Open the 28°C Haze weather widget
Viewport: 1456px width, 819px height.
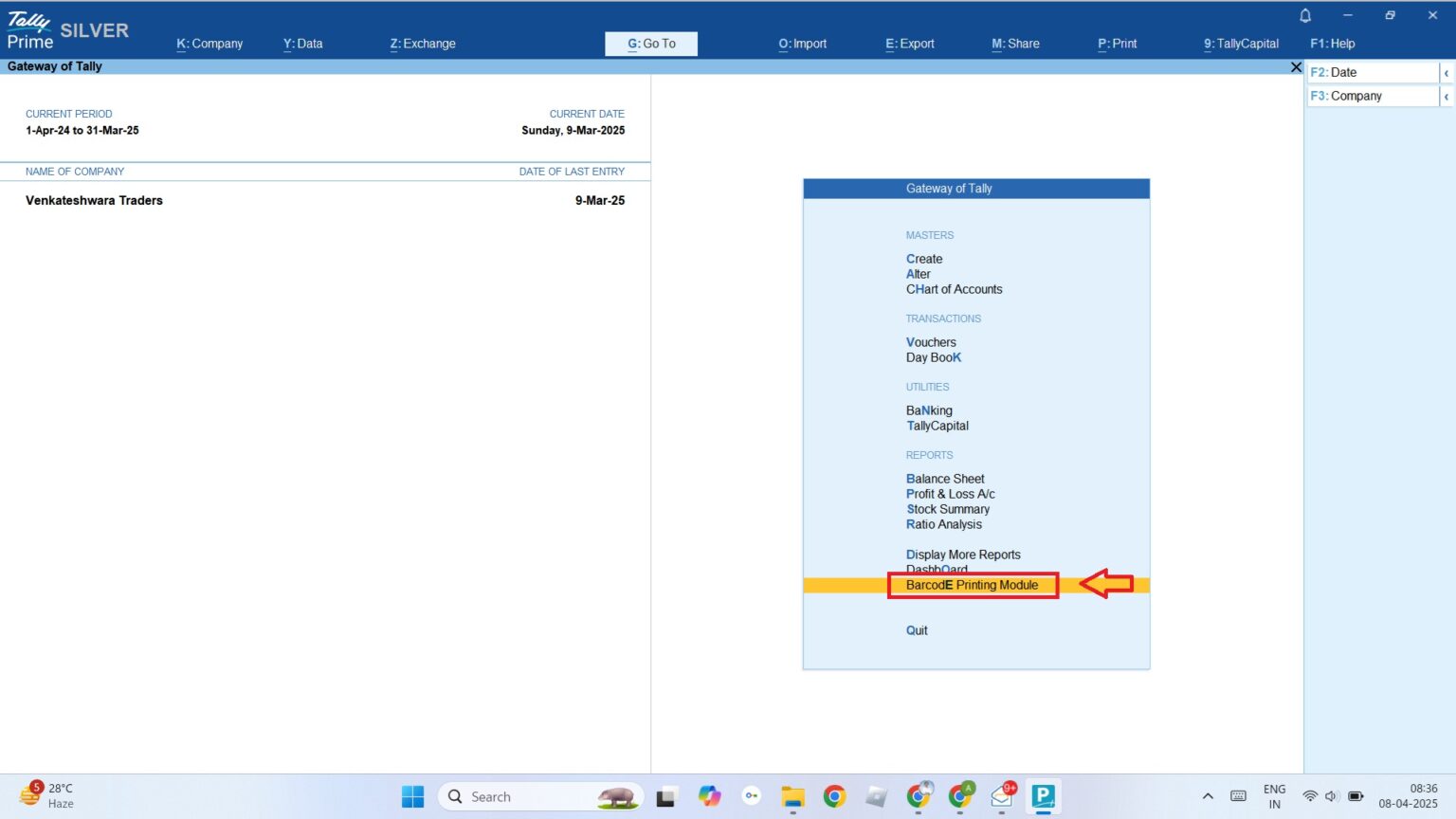click(x=47, y=796)
